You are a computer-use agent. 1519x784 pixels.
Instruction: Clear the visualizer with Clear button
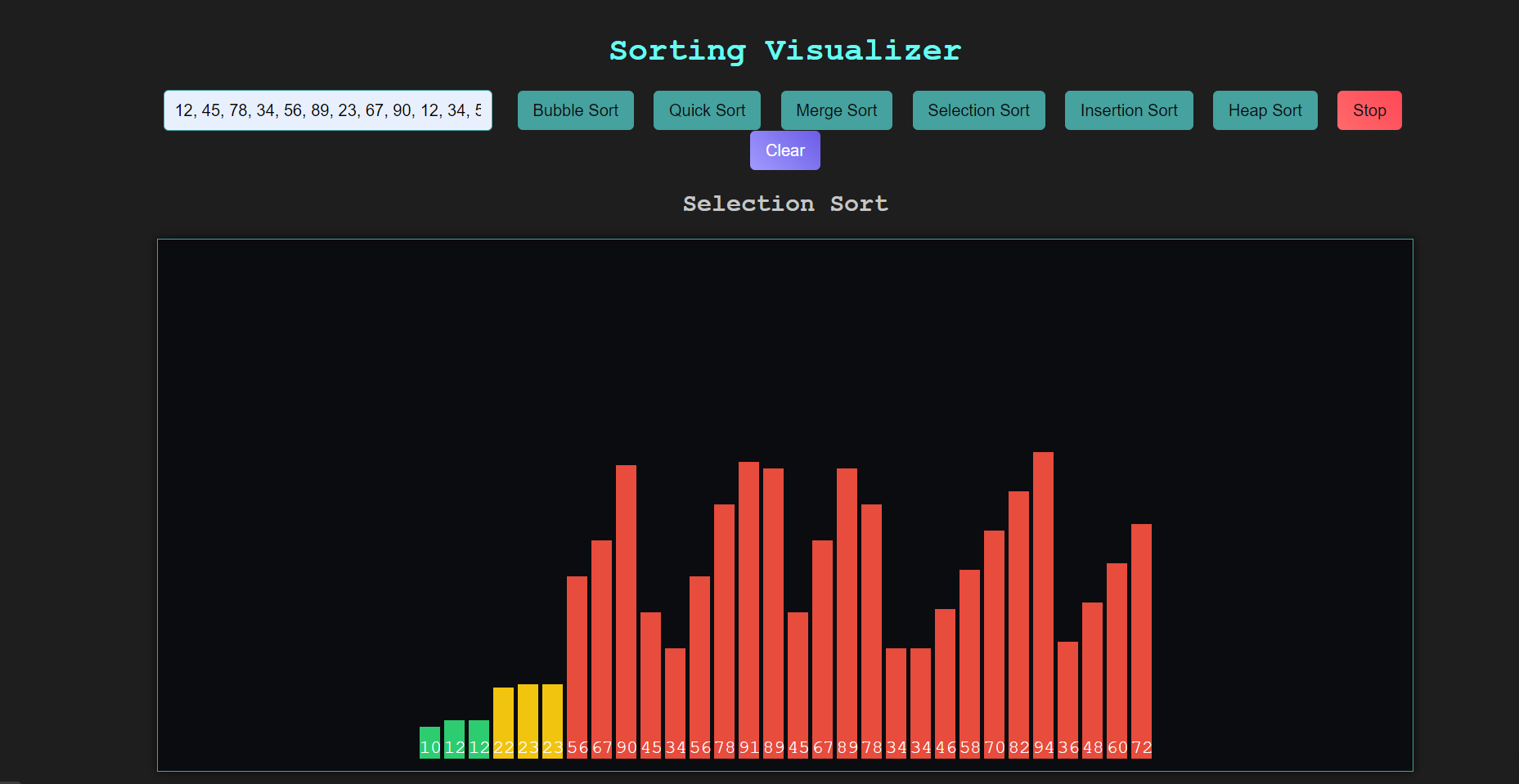[784, 150]
